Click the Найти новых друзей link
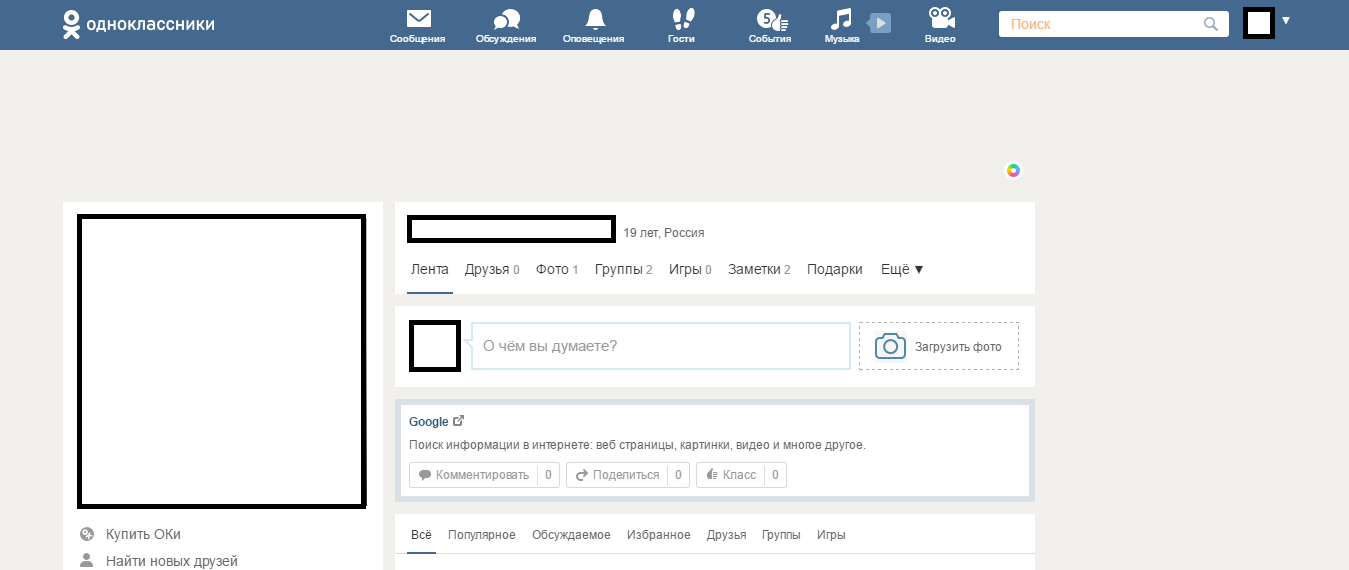This screenshot has height=570, width=1349. point(172,561)
